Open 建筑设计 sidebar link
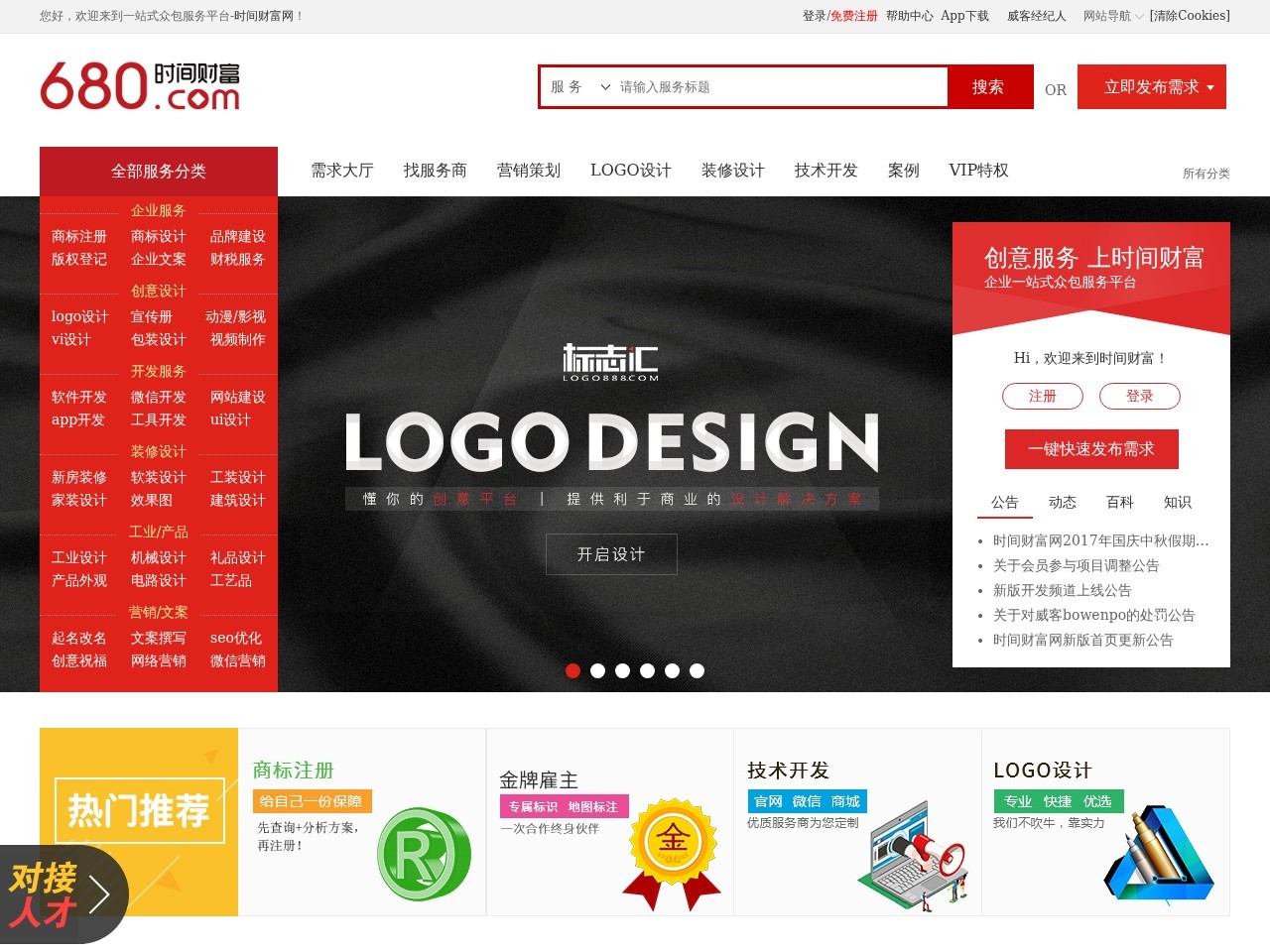 click(238, 501)
